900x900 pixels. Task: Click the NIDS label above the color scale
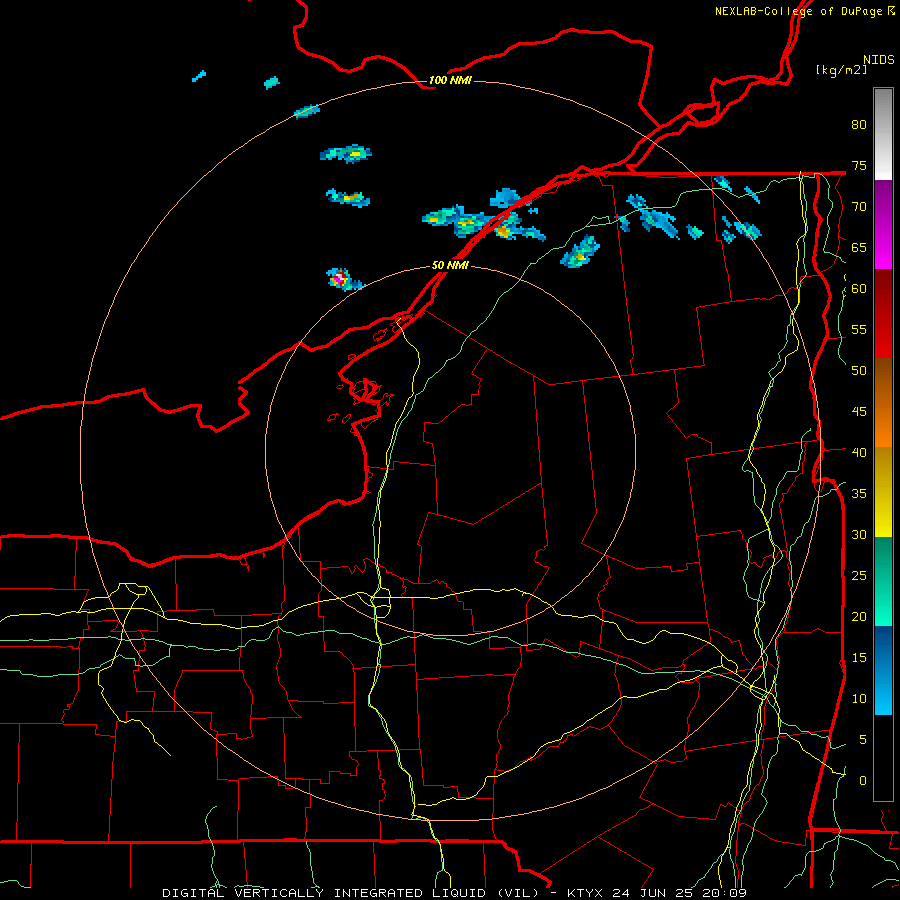(878, 60)
